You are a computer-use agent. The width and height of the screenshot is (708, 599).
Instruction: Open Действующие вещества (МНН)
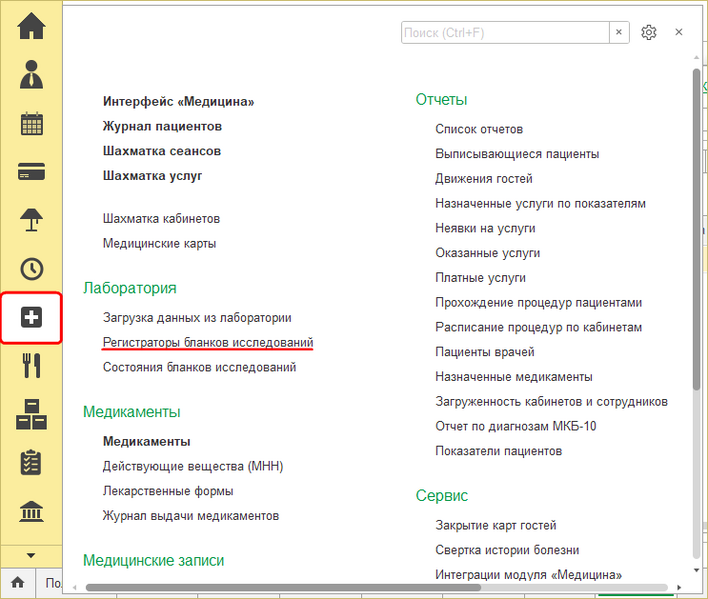[x=193, y=466]
